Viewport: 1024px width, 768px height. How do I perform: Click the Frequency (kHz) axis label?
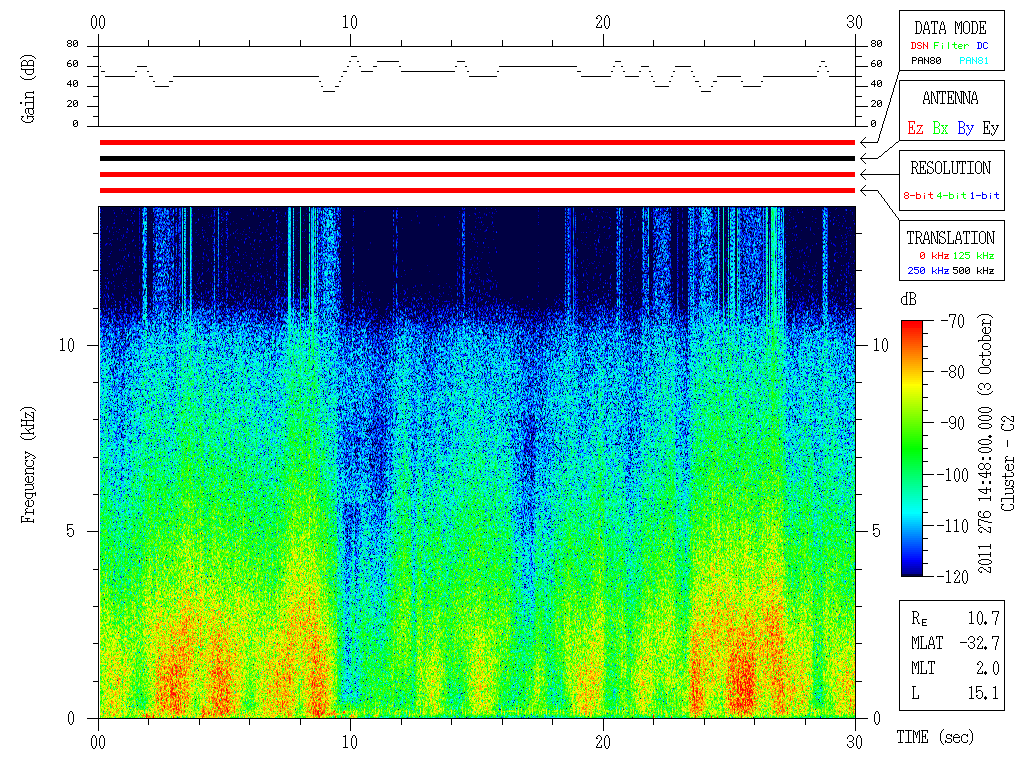(27, 465)
